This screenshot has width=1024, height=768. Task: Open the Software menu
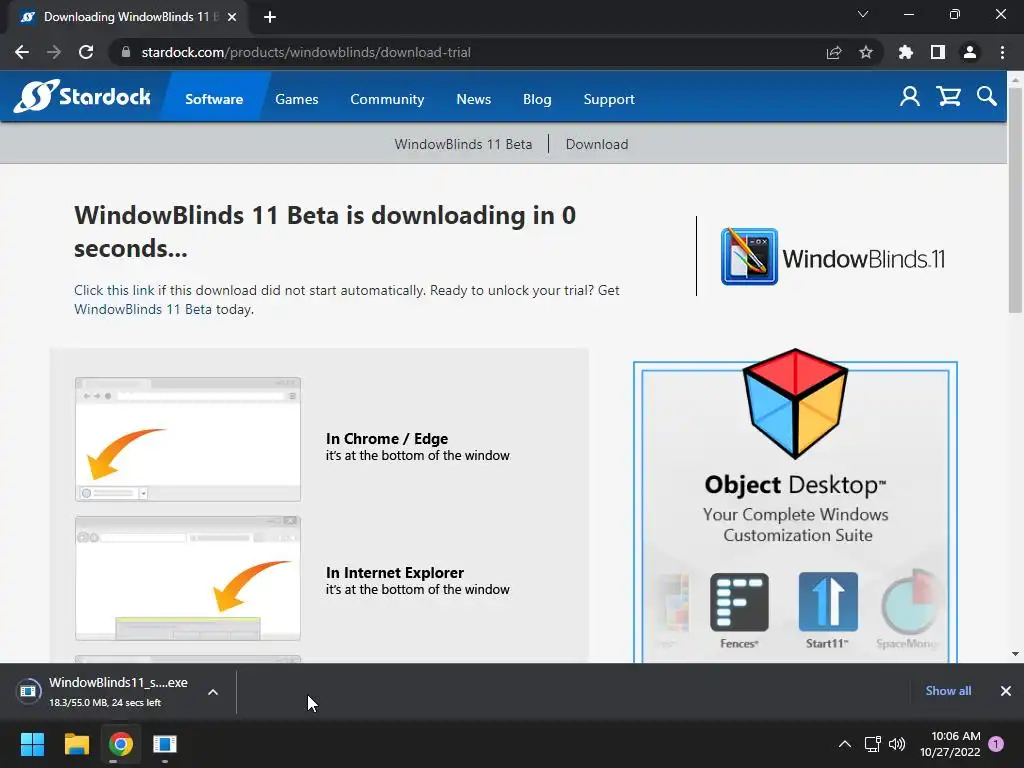[214, 99]
